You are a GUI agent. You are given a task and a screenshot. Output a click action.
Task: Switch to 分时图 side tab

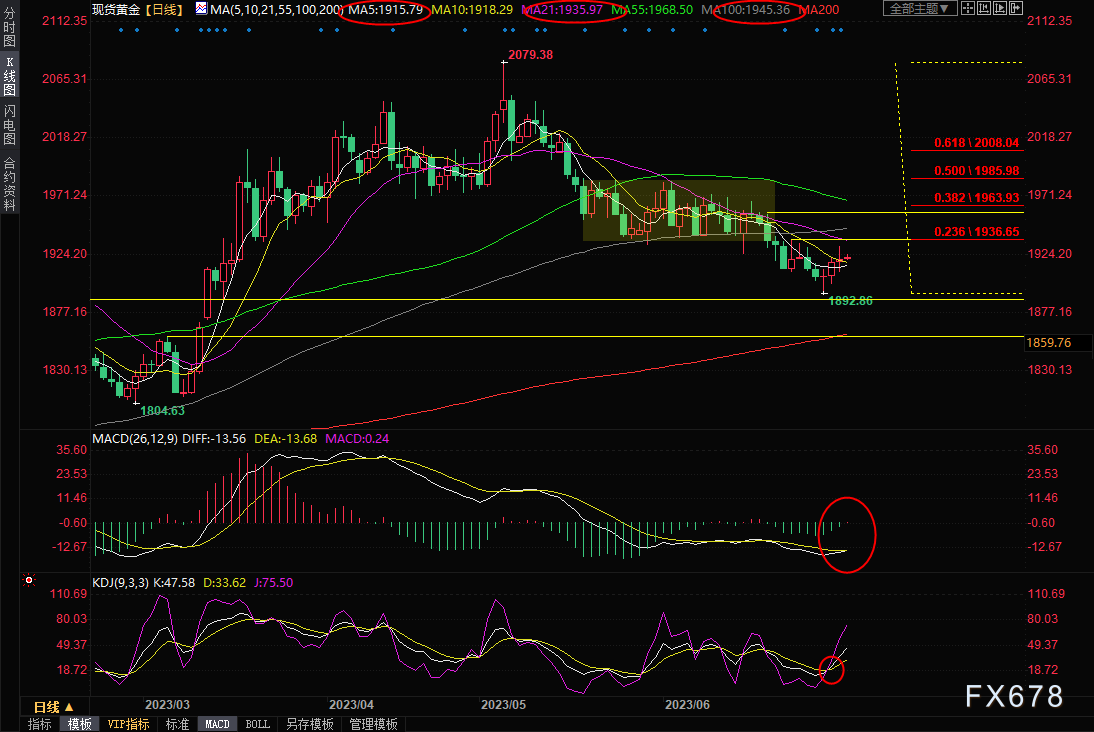(x=9, y=27)
